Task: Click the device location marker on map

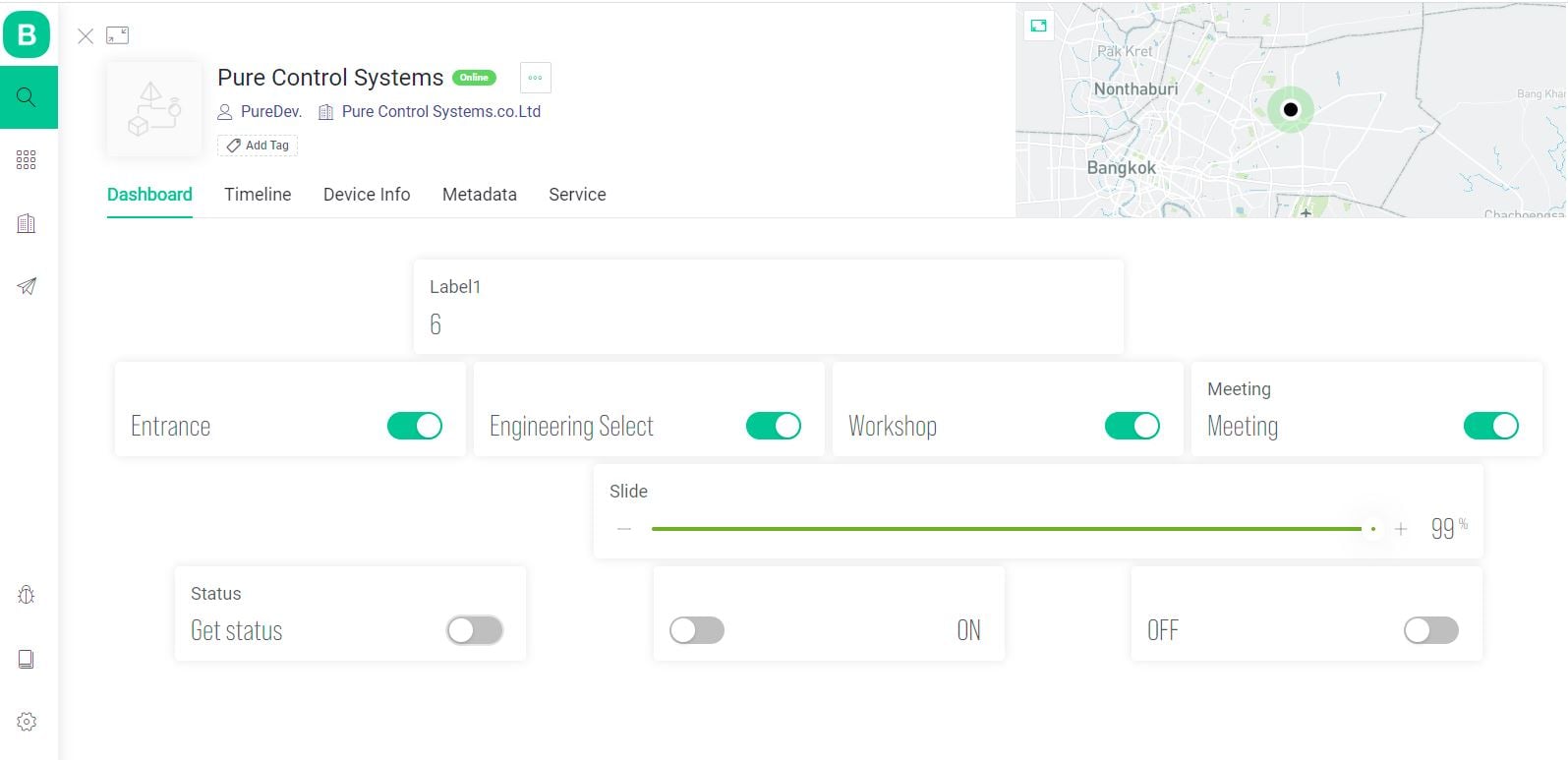Action: coord(1291,109)
